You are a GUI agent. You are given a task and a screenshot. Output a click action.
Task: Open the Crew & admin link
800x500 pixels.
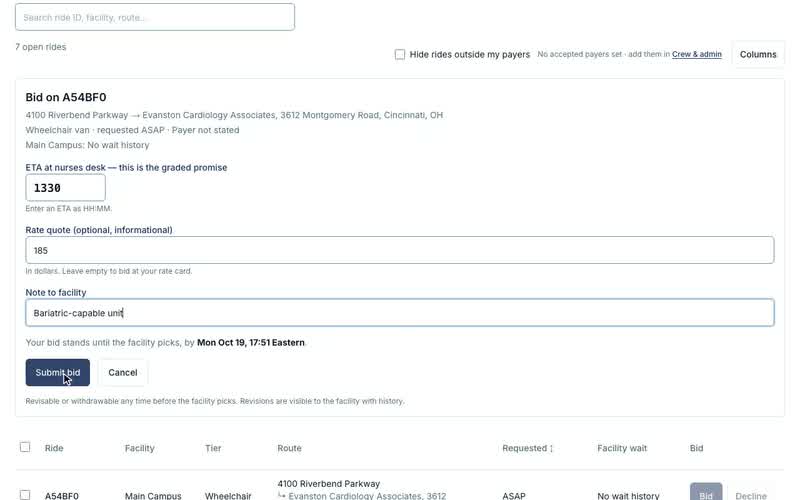(x=696, y=54)
